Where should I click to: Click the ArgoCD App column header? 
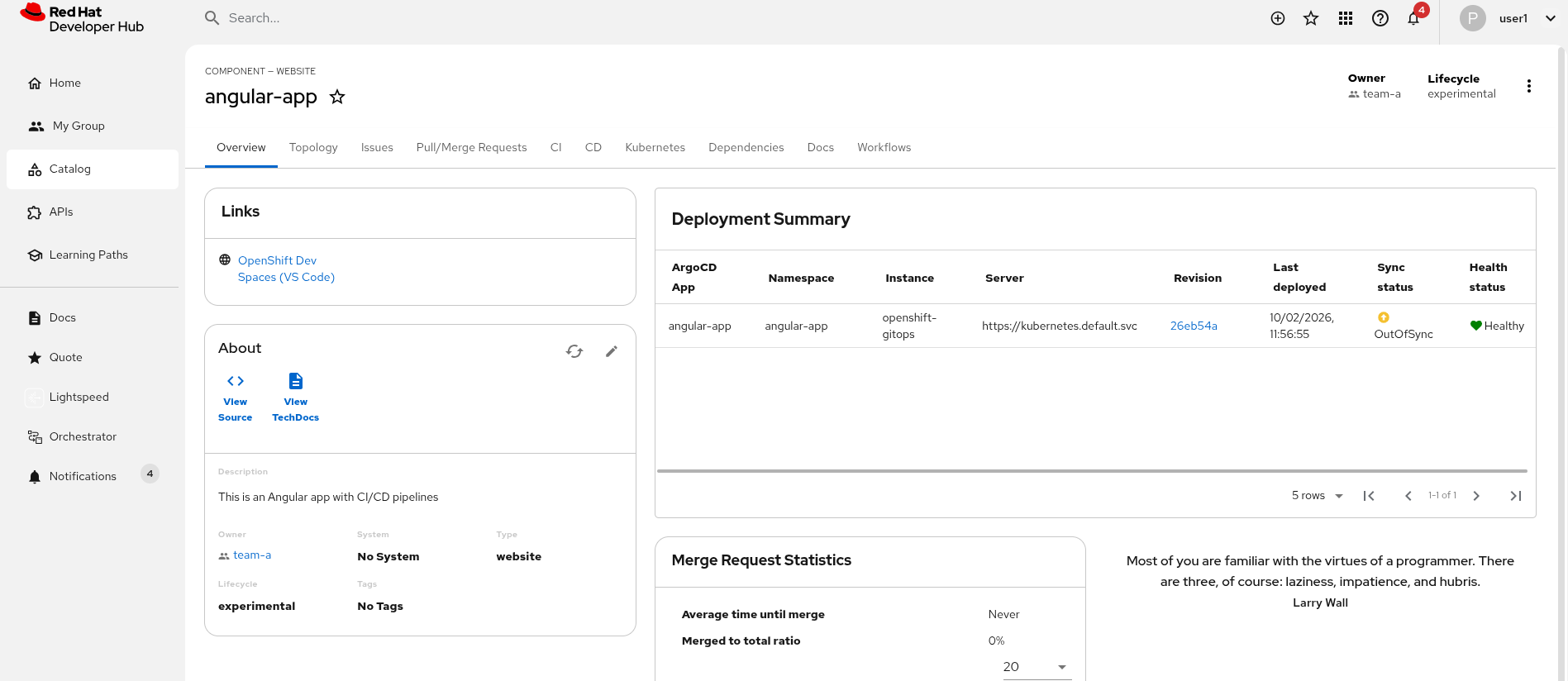tap(694, 278)
